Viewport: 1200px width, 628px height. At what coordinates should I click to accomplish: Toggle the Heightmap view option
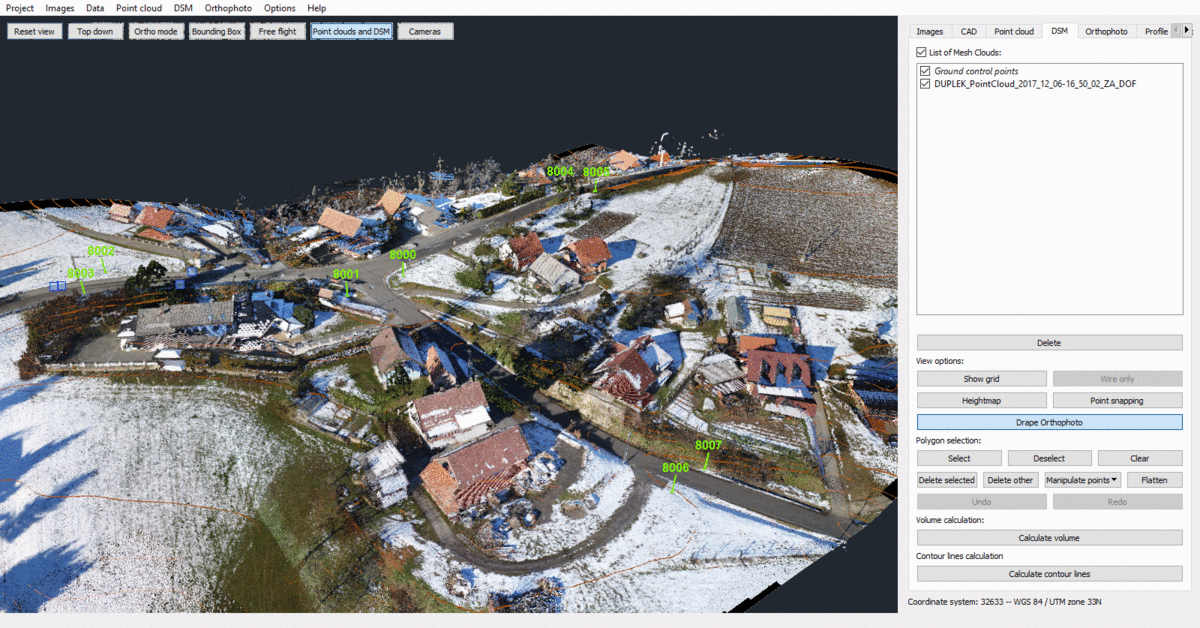point(981,400)
